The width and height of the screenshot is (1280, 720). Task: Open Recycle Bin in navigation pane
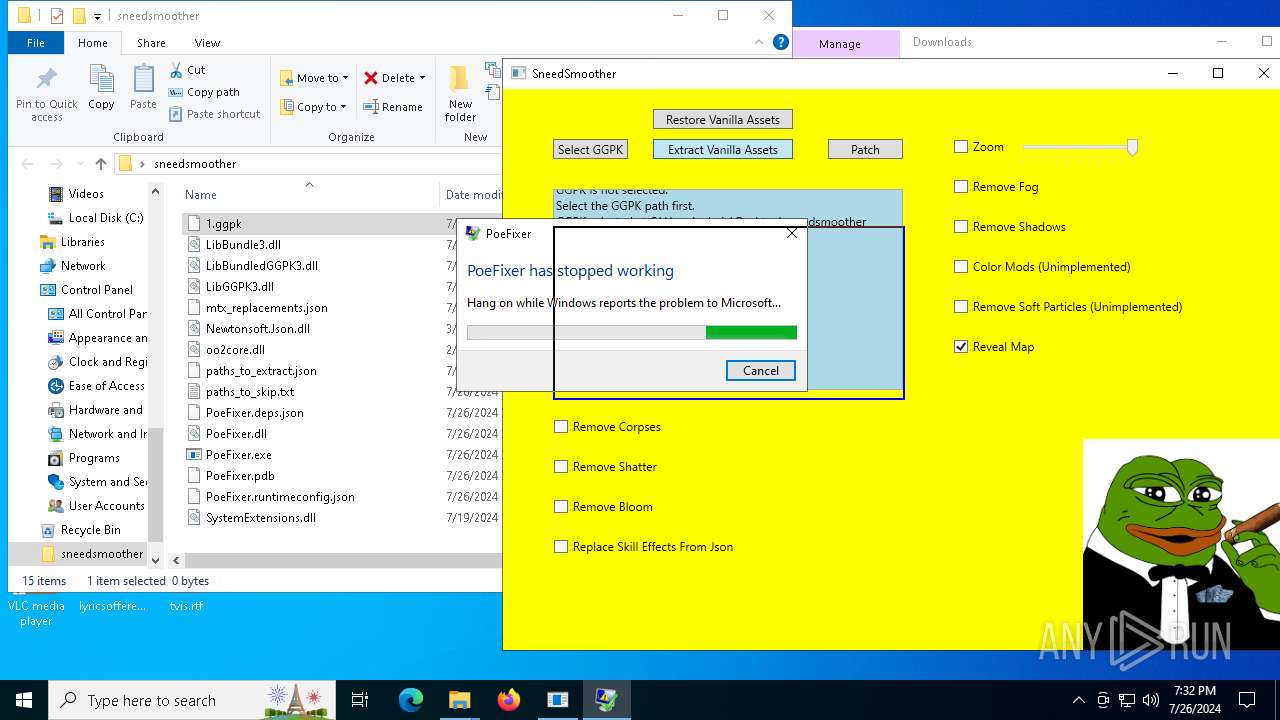[90, 530]
